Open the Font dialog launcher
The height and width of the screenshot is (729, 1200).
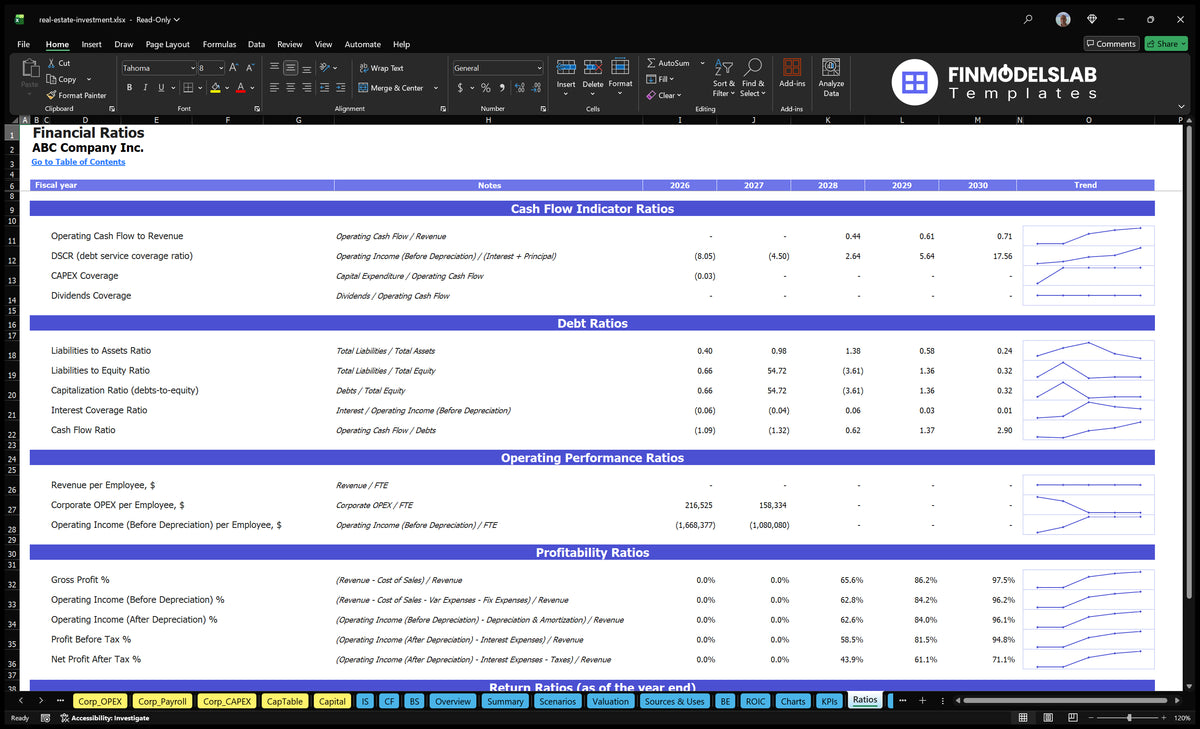click(256, 108)
